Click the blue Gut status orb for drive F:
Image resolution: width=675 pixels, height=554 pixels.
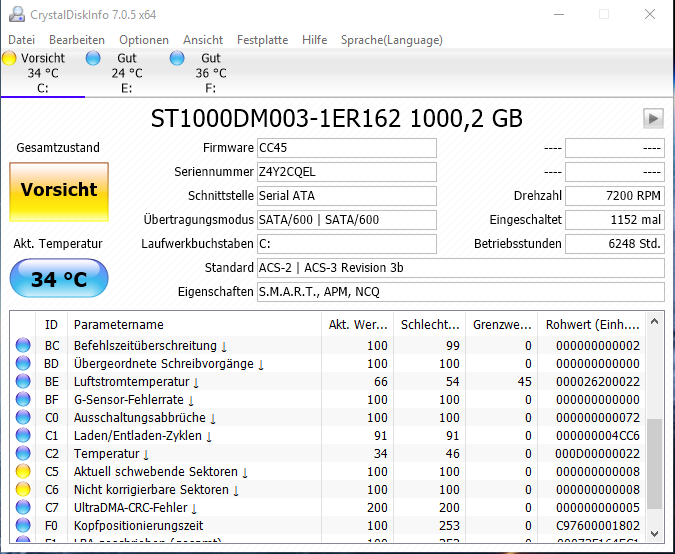tap(177, 58)
